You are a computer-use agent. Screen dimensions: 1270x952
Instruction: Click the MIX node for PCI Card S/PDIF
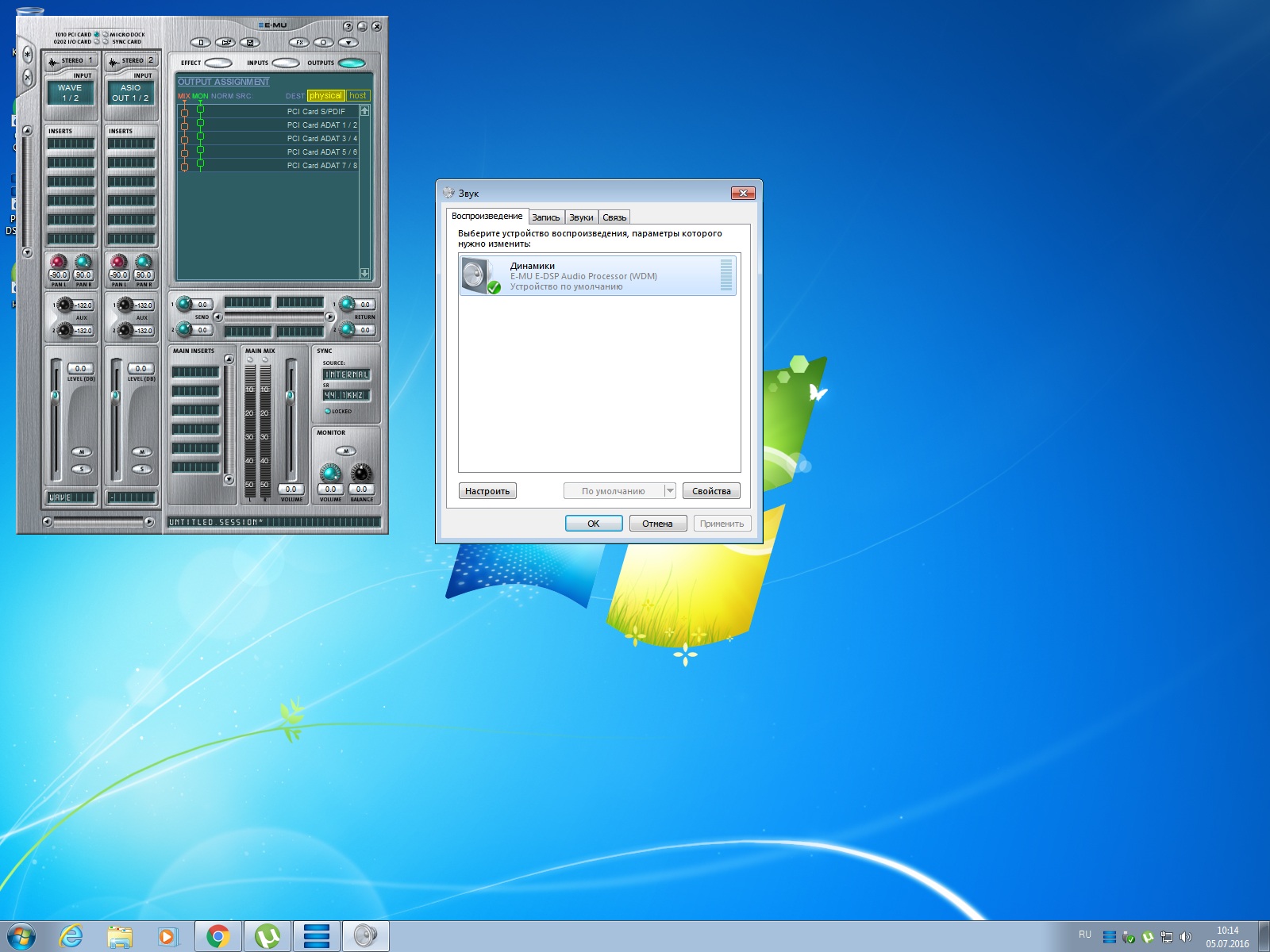point(184,112)
